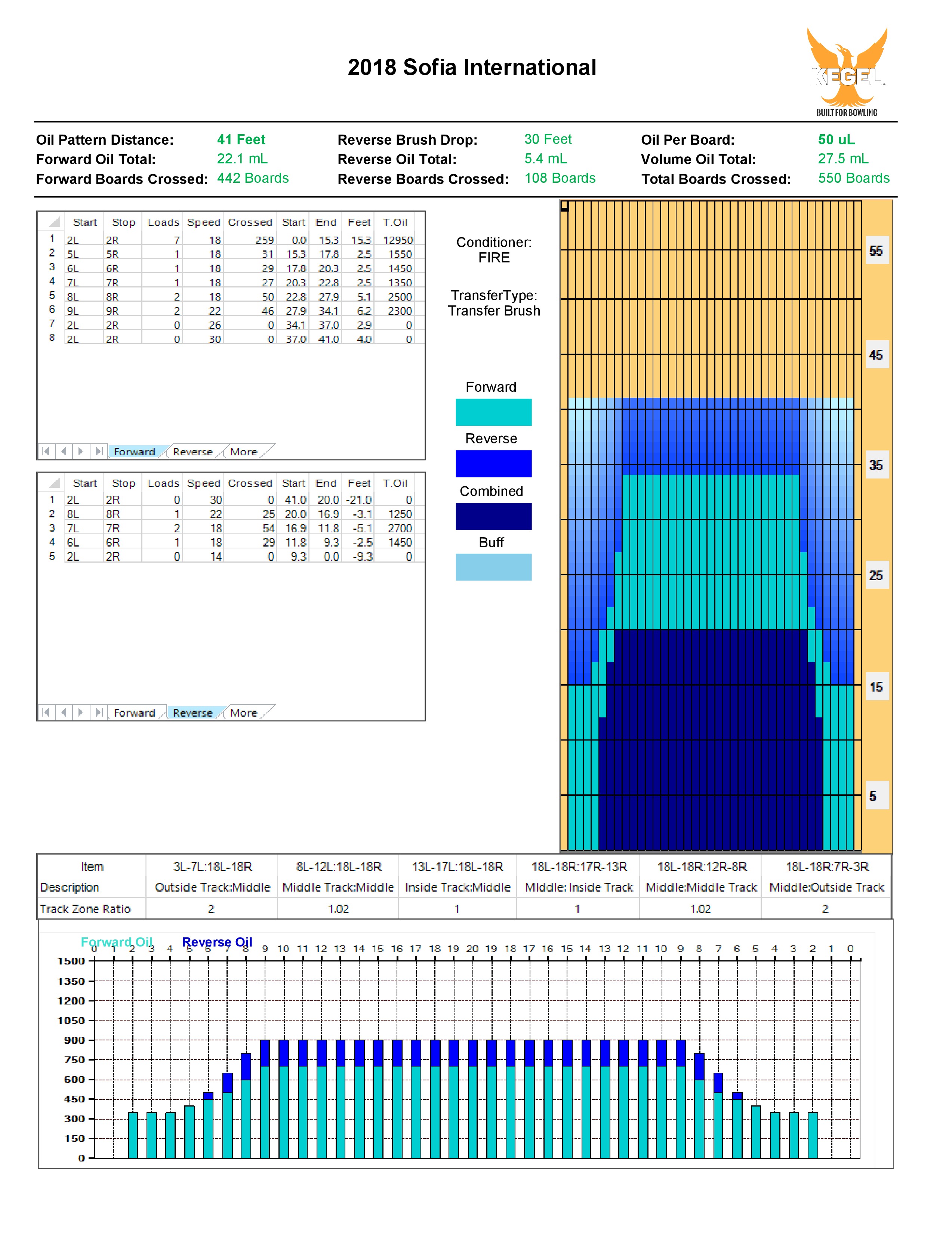The height and width of the screenshot is (1234, 952).
Task: Click the -21.0 feet cell
Action: 359,499
